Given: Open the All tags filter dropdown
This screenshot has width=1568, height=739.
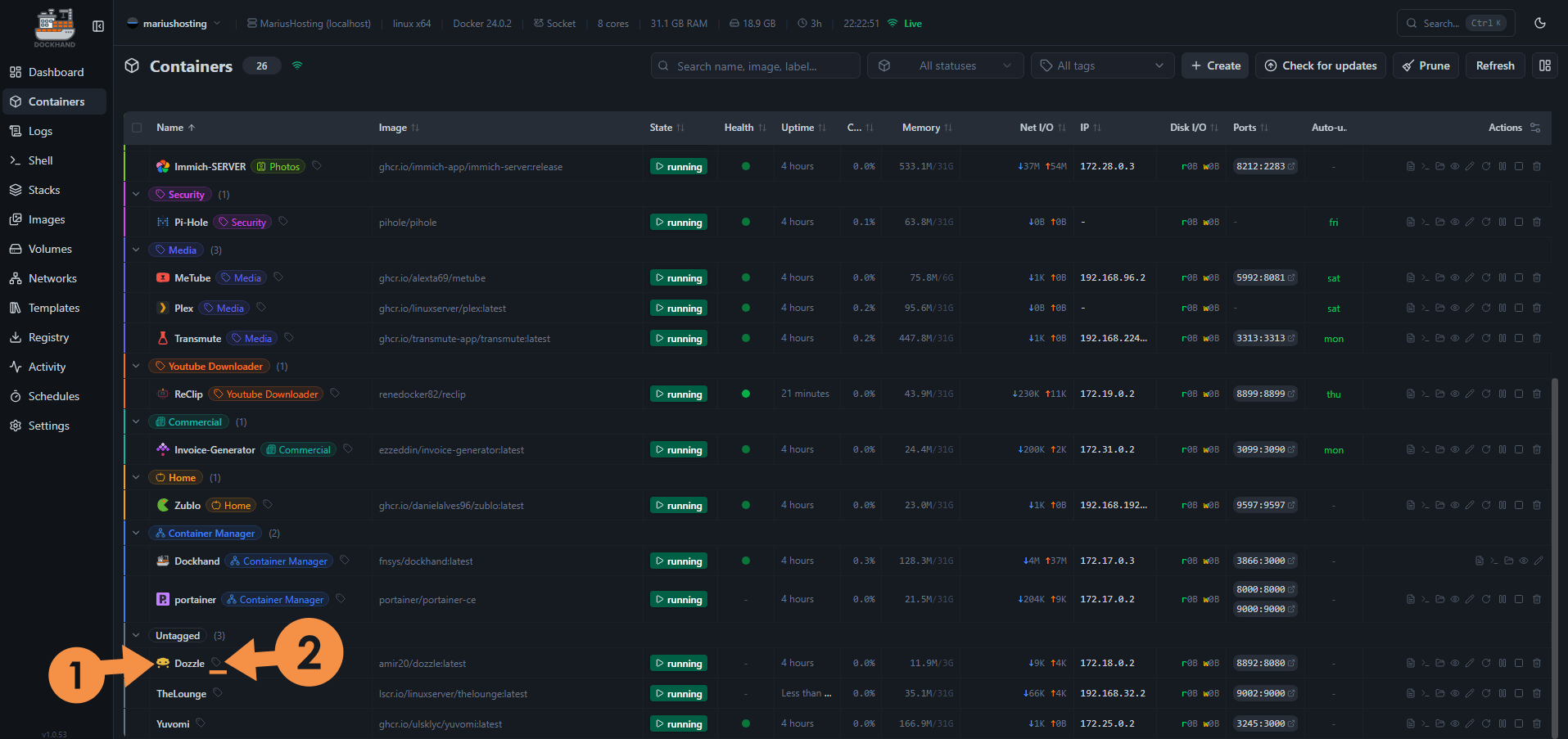Looking at the screenshot, I should pyautogui.click(x=1103, y=65).
